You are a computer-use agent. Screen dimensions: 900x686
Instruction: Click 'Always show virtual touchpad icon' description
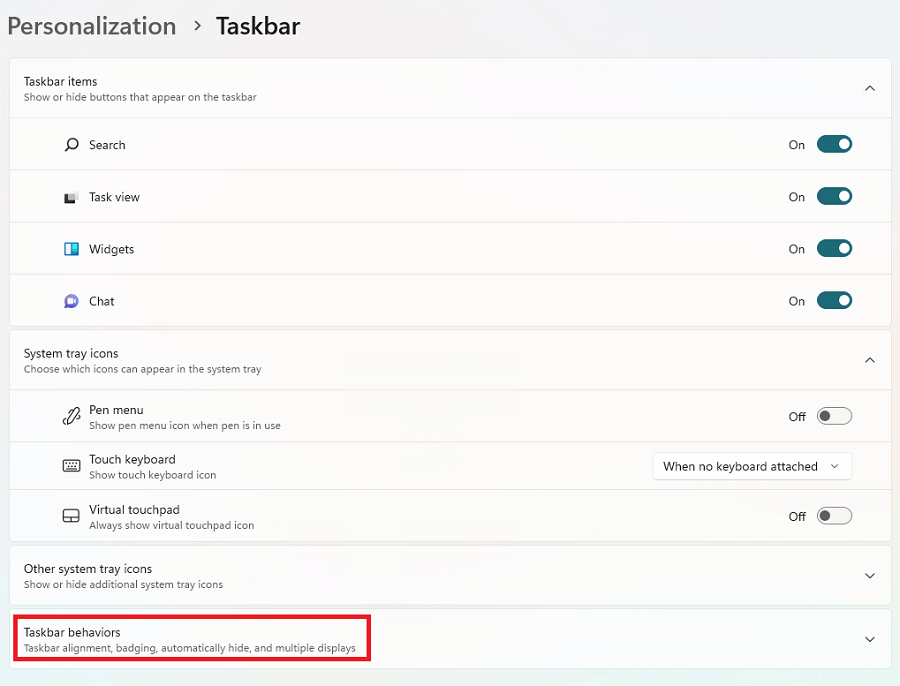172,525
